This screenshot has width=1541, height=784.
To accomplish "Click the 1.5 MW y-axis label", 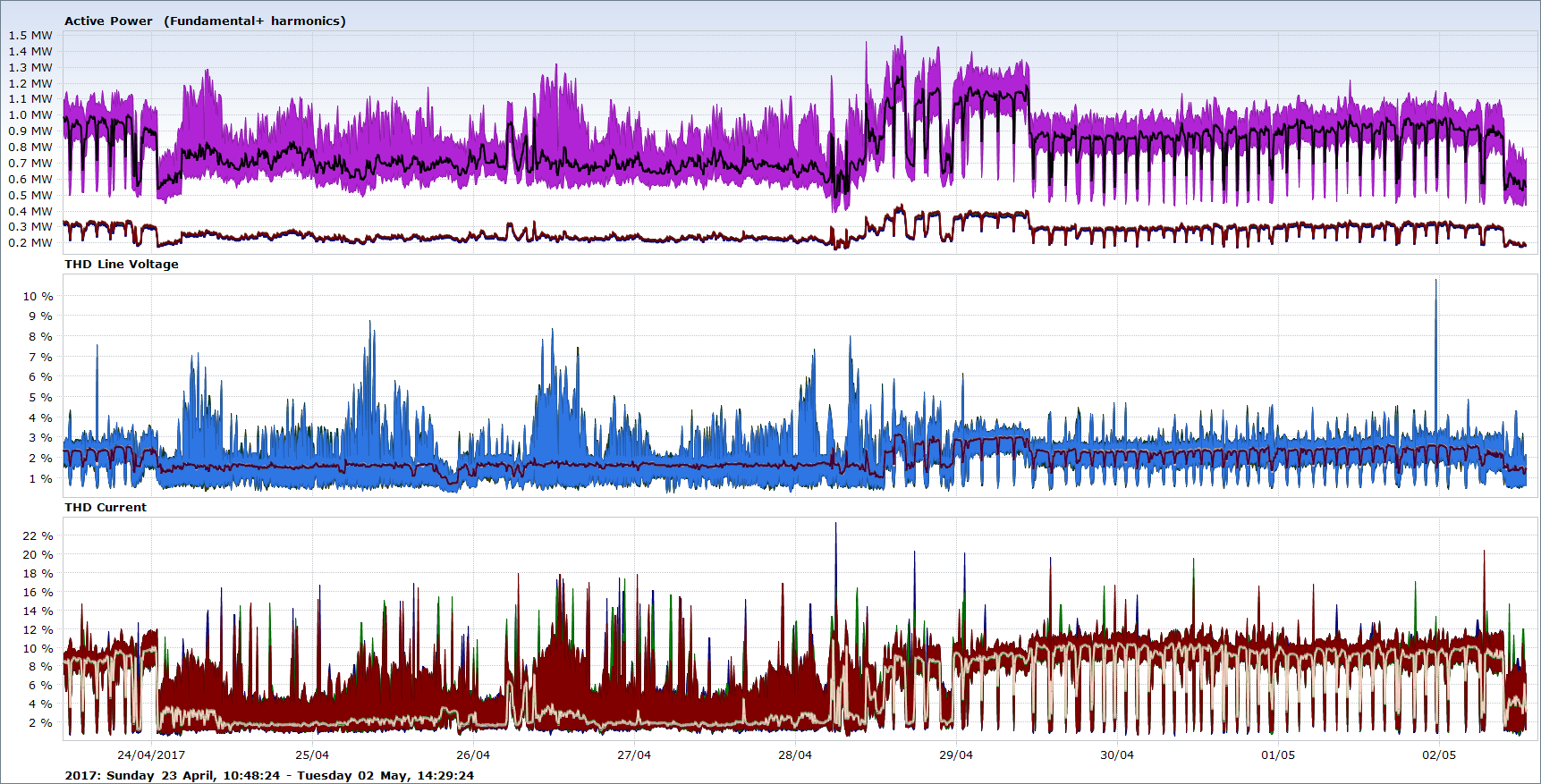I will (30, 35).
